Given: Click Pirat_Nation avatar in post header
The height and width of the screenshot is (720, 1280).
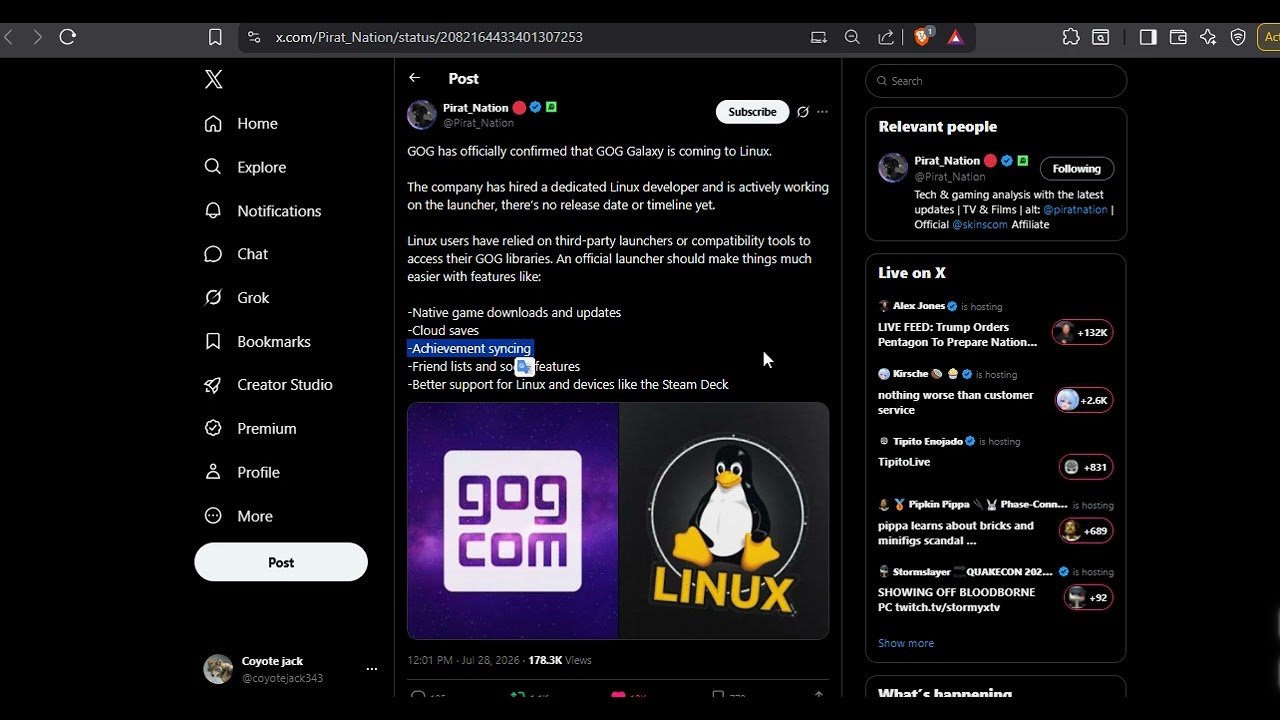Looking at the screenshot, I should coord(422,115).
